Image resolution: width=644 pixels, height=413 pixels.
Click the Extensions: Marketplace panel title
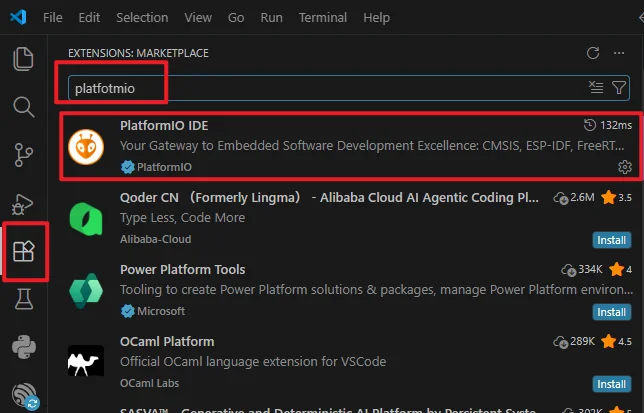[x=138, y=53]
